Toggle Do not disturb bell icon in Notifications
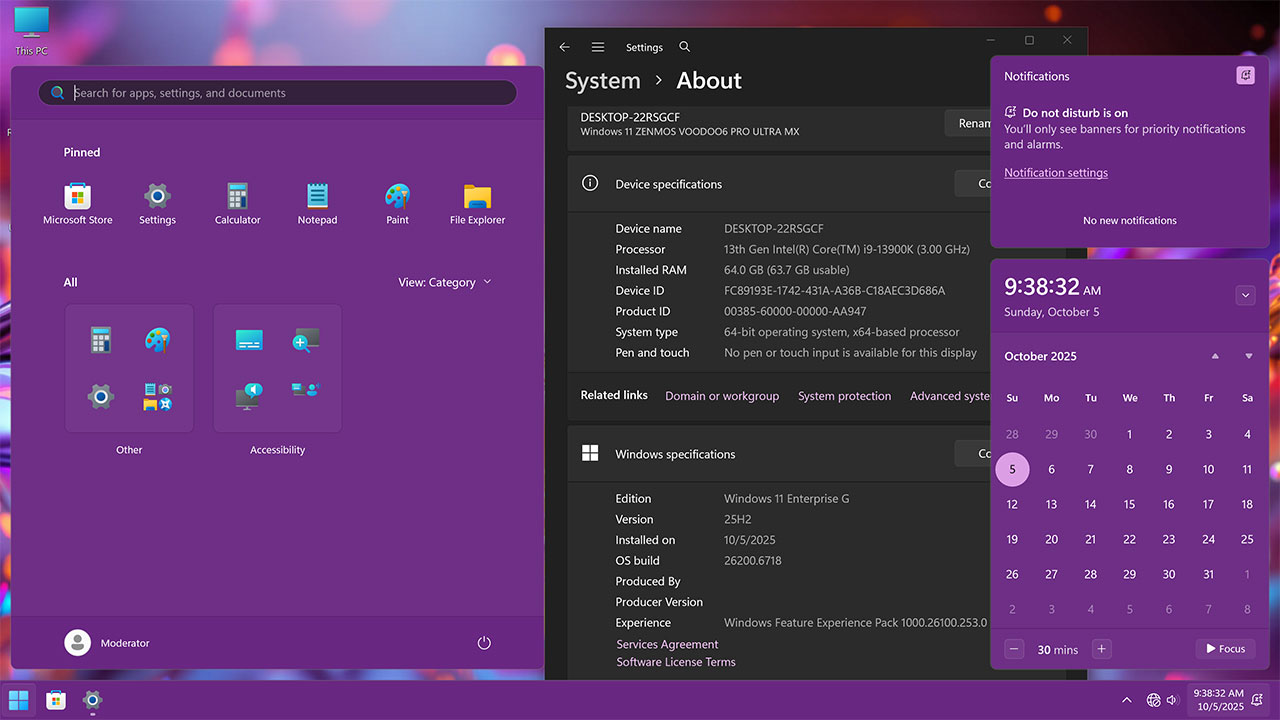Viewport: 1280px width, 720px height. 1245,75
